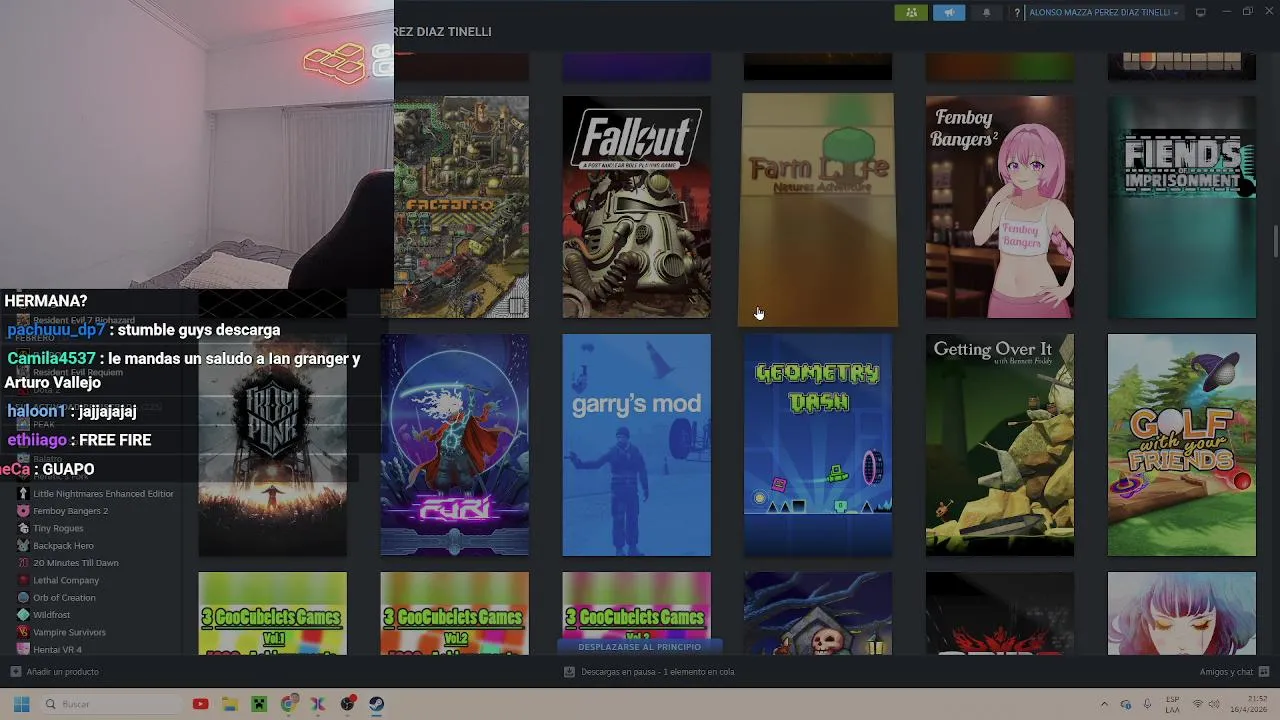Click the question mark help icon
Image resolution: width=1280 pixels, height=720 pixels.
coord(1017,13)
